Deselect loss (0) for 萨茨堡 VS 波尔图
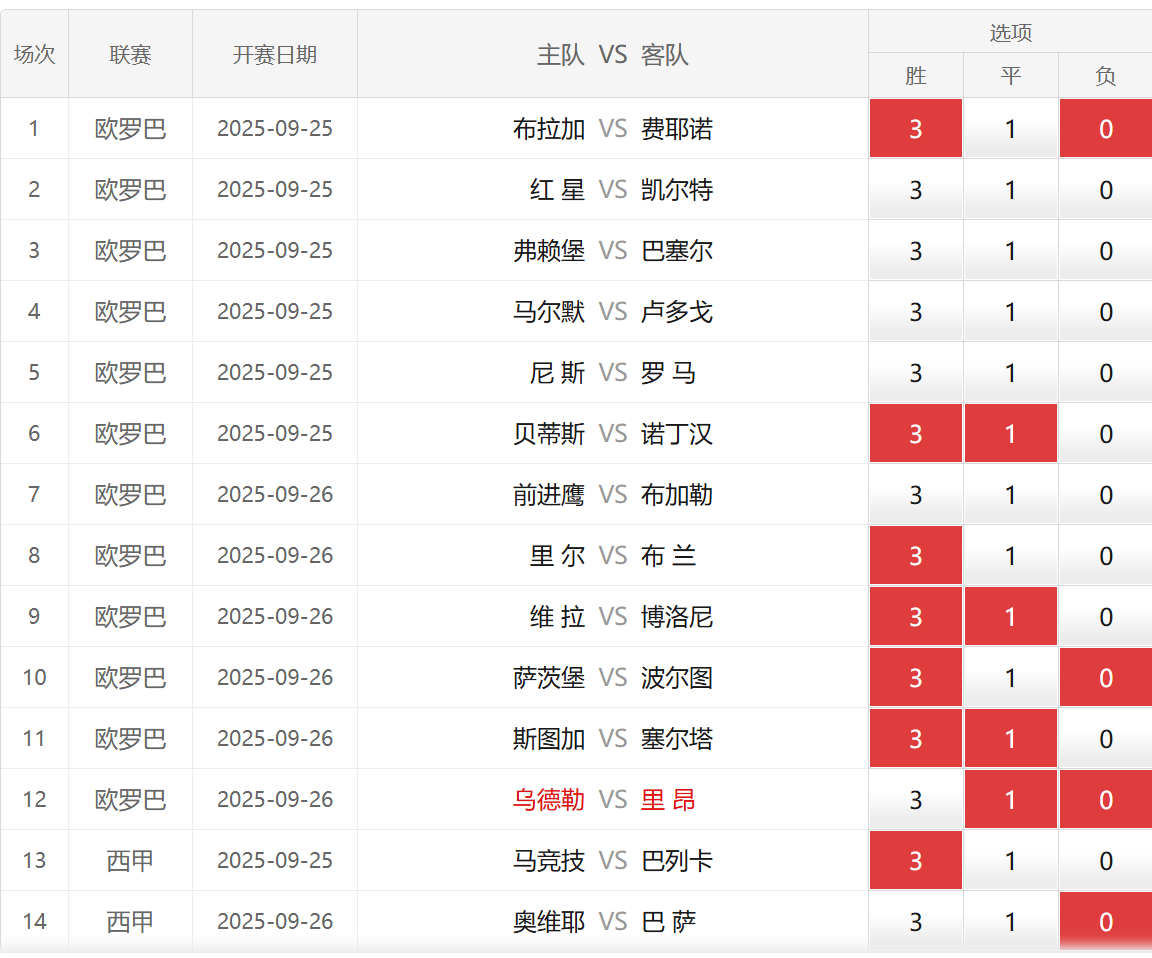Viewport: 1152px width, 958px height. tap(1105, 678)
